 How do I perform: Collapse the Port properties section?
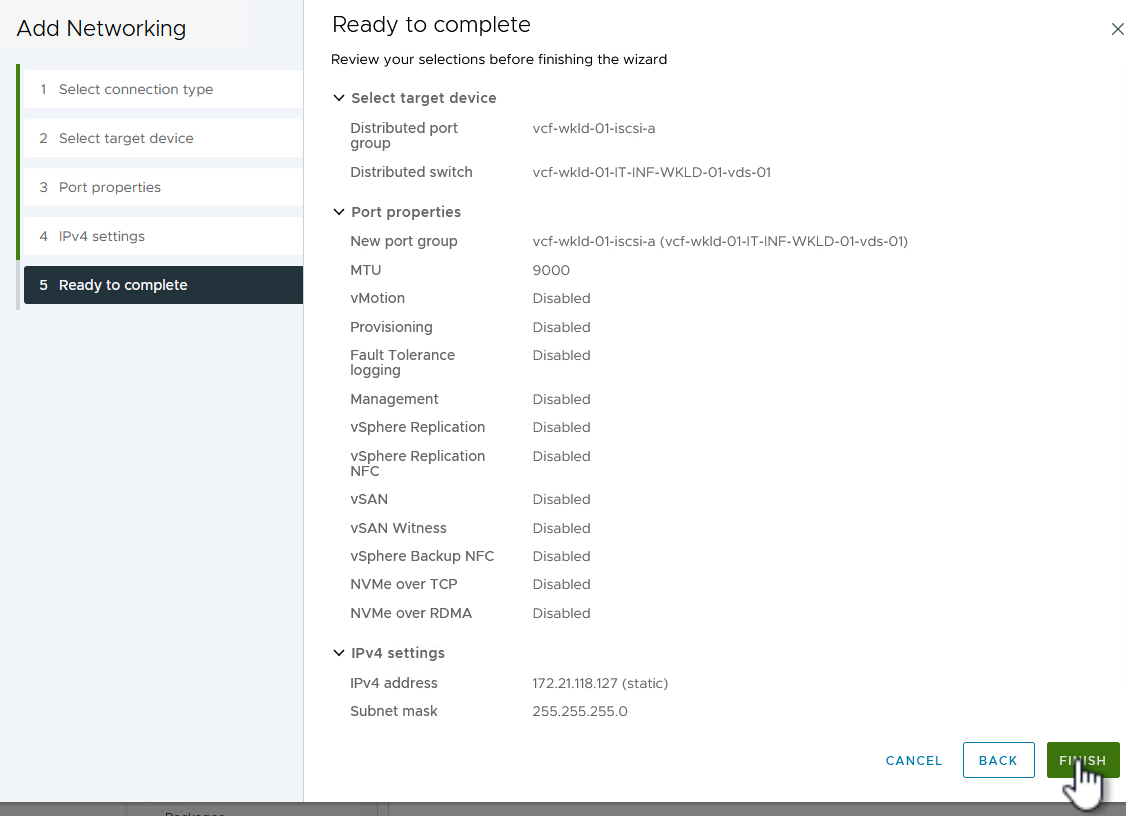339,212
